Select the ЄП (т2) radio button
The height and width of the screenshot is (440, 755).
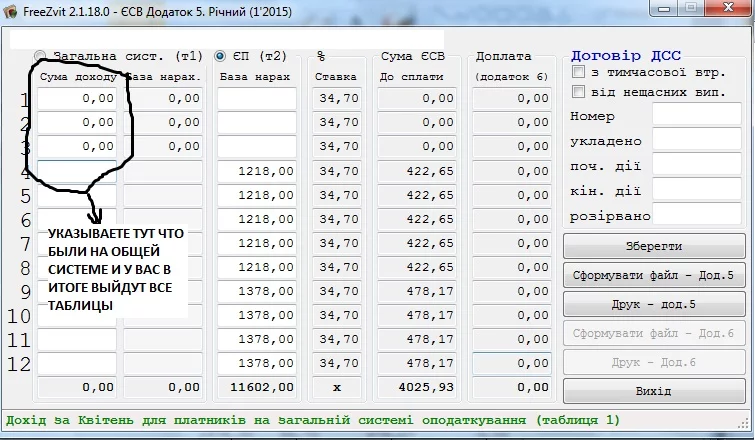(220, 56)
